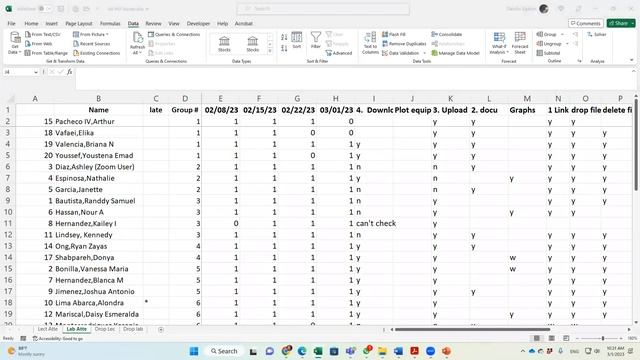Open the Sort dialog
This screenshot has height=360, width=640.
pos(297,40)
